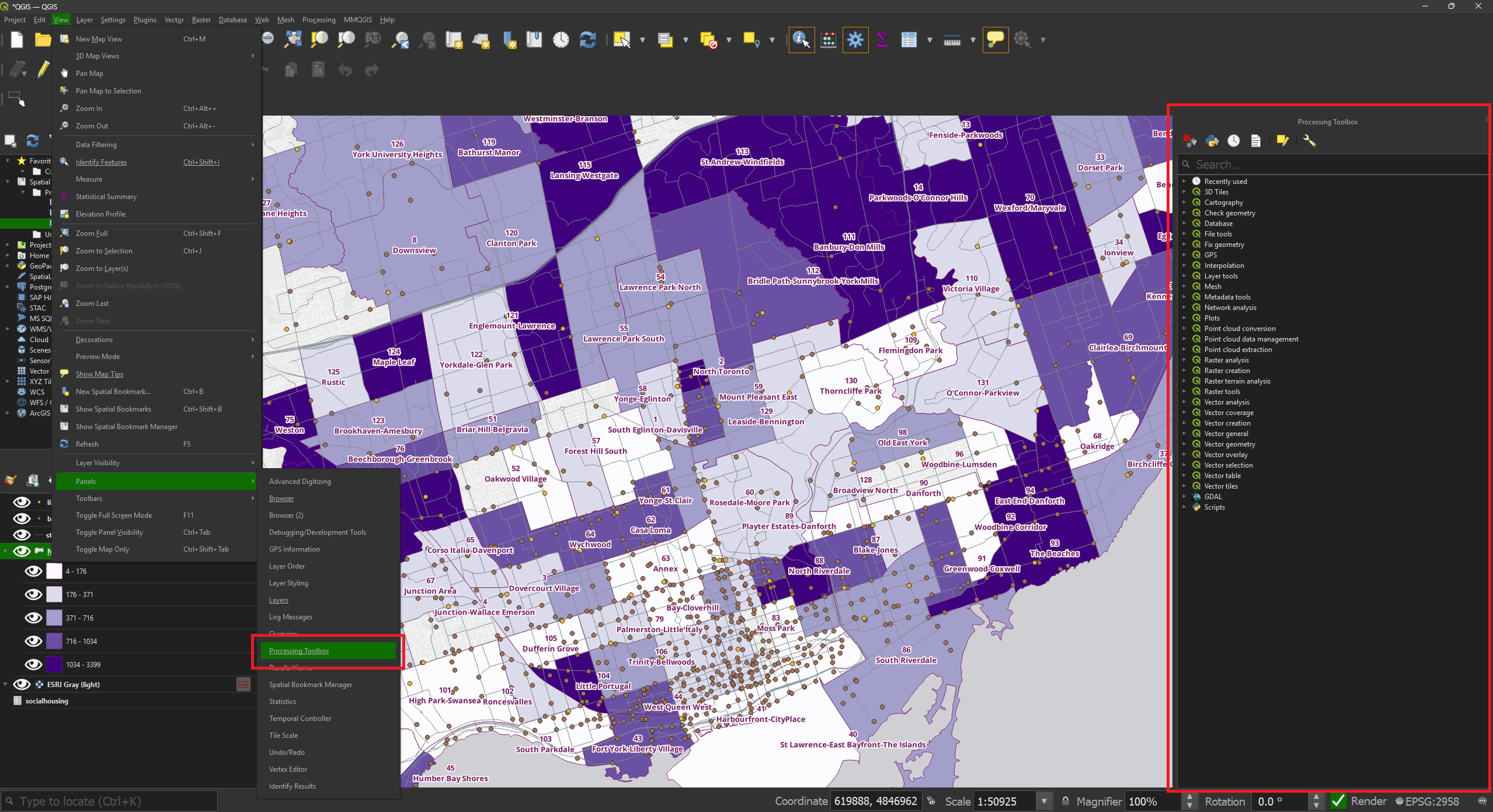The image size is (1493, 812).
Task: Open the Python script icon in Processing Toolbox
Action: pos(1212,141)
